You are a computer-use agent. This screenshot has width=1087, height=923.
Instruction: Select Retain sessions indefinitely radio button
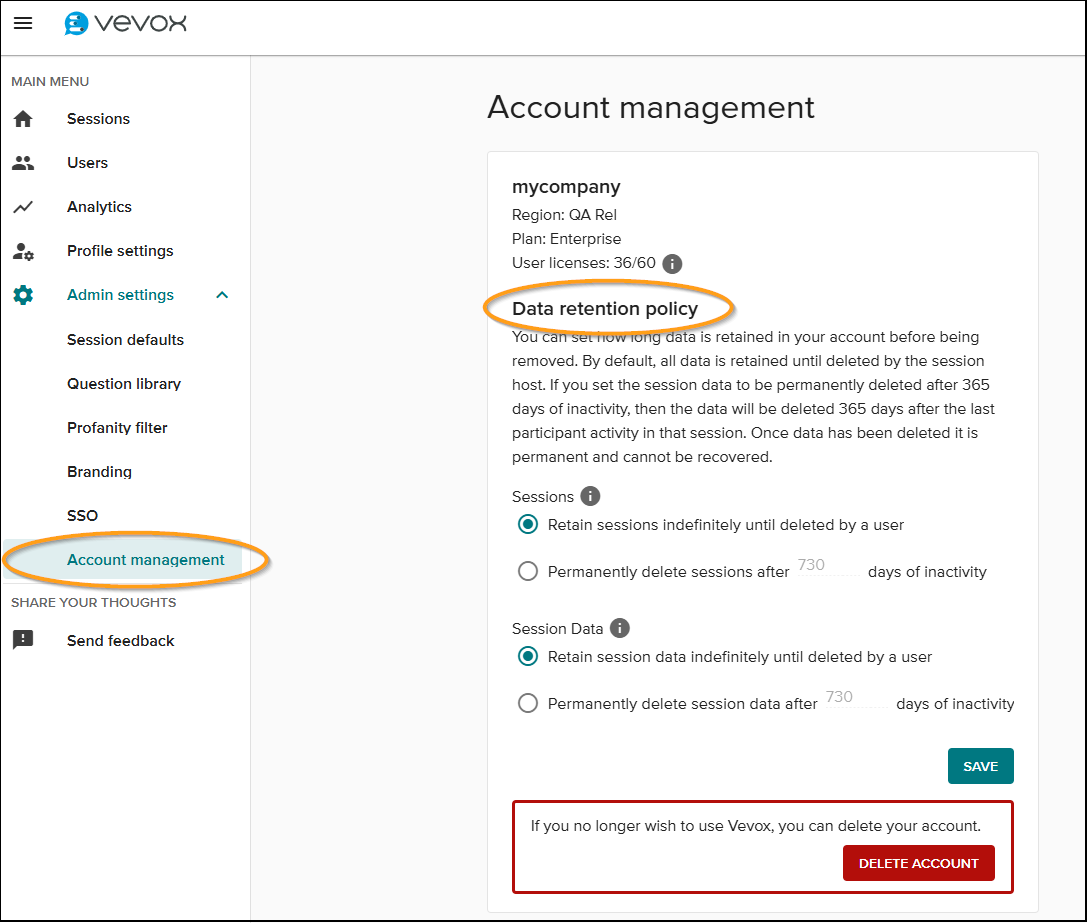click(528, 524)
